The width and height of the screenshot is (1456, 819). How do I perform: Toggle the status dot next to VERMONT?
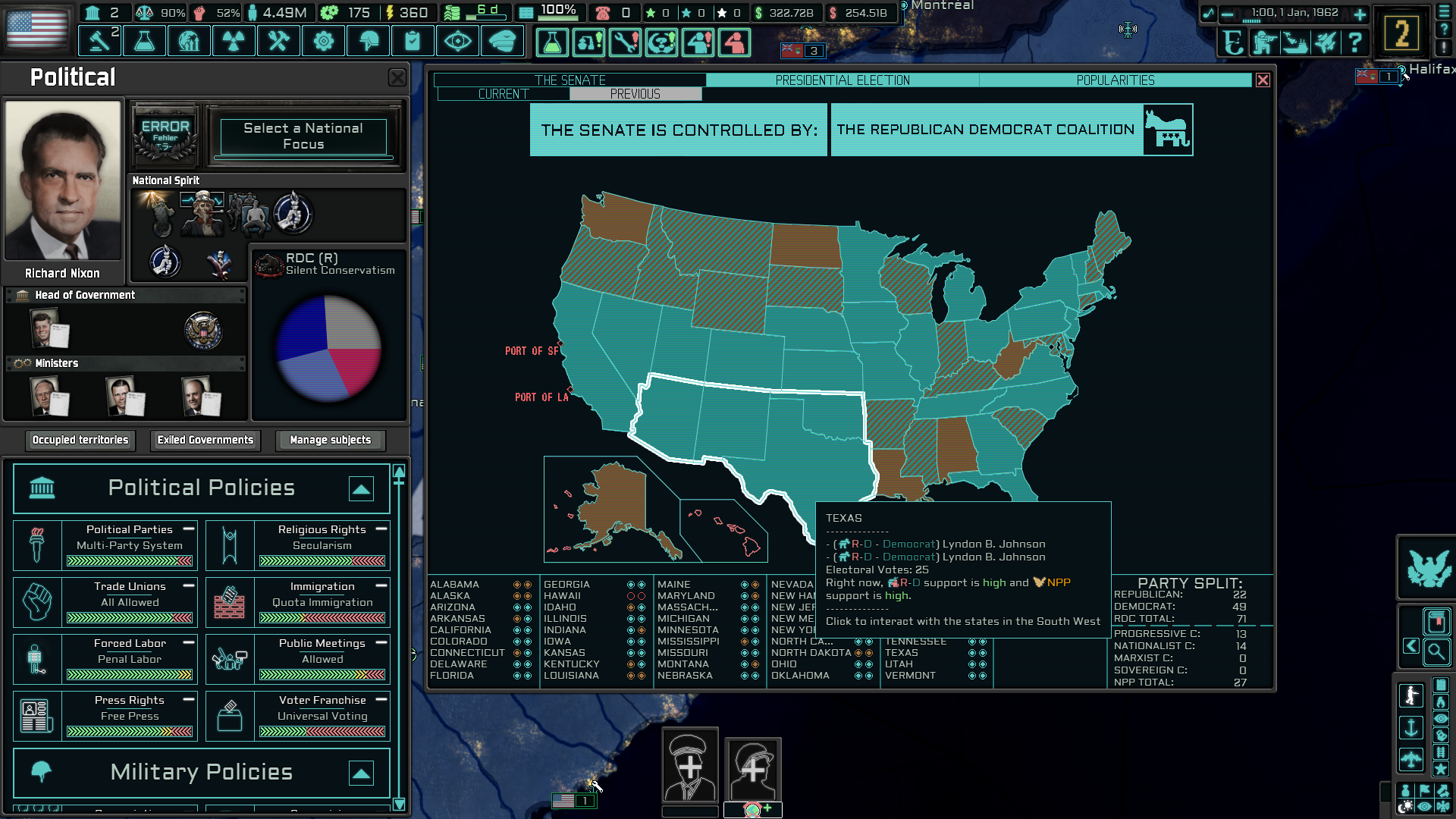[x=971, y=675]
